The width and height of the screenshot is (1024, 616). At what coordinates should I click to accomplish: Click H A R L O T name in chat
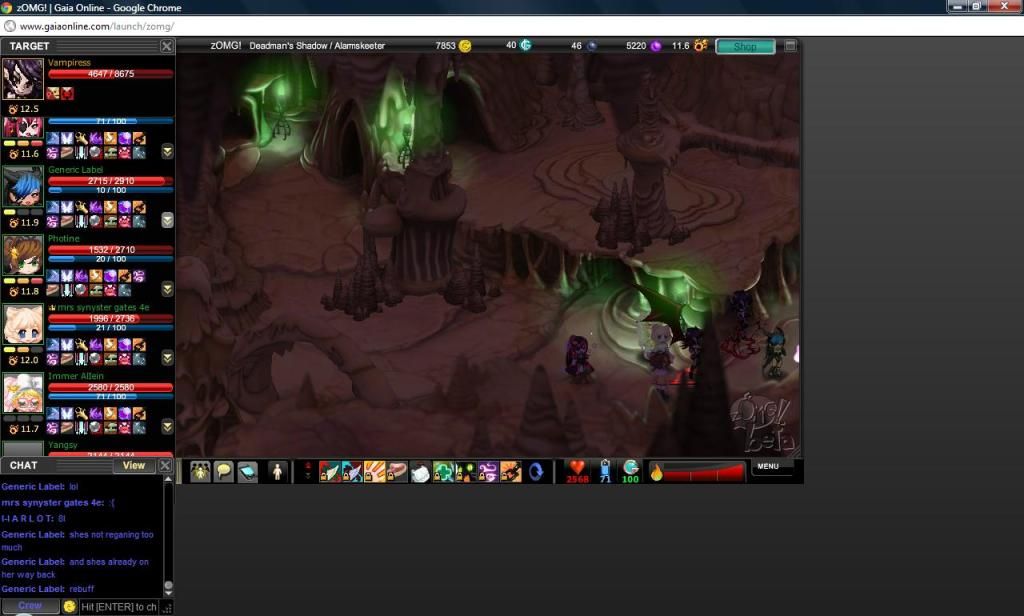[27, 519]
